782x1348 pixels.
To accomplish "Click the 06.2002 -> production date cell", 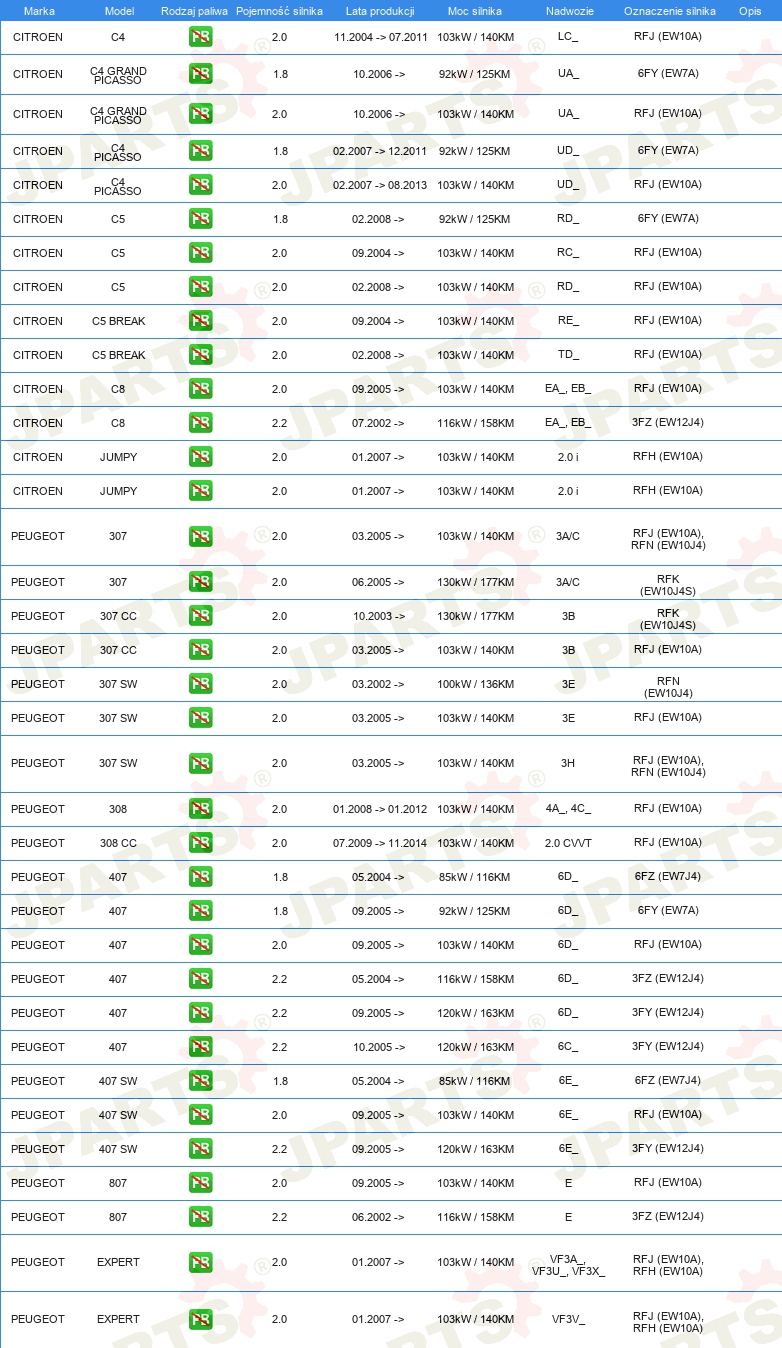I will (x=379, y=1218).
